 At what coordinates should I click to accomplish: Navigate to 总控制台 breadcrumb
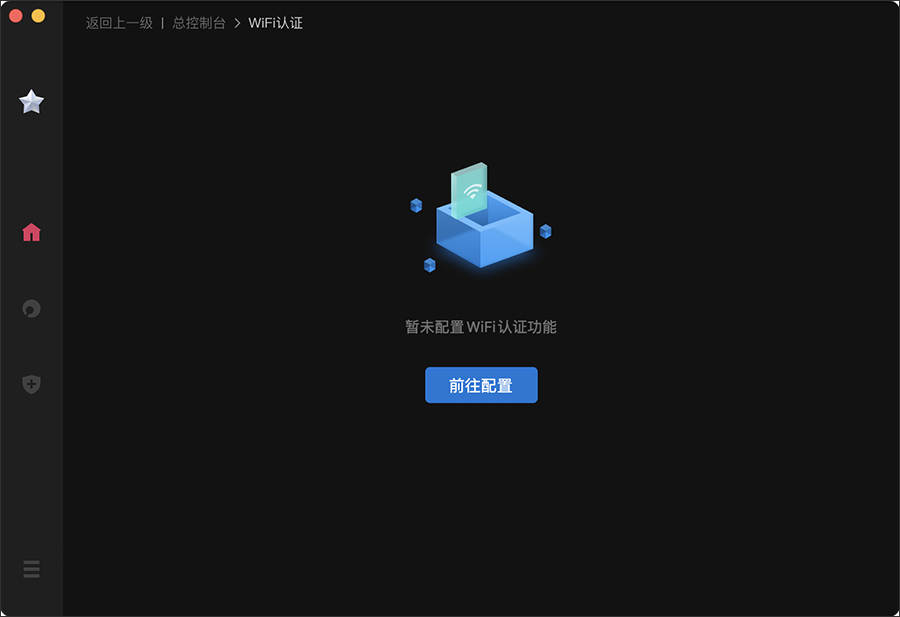tap(199, 23)
